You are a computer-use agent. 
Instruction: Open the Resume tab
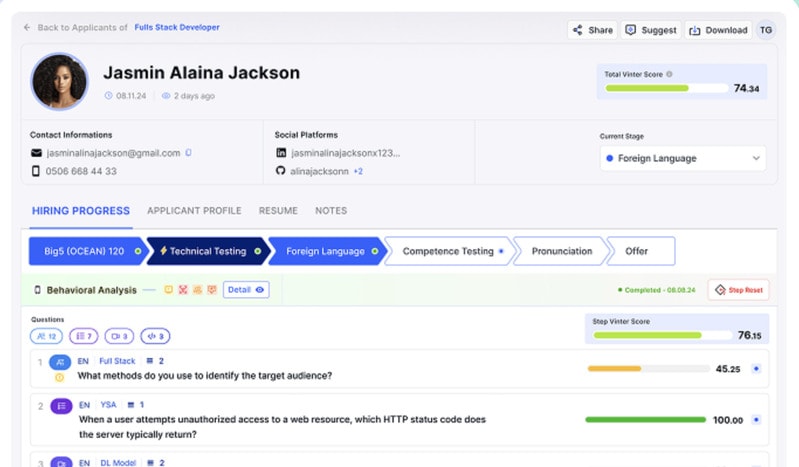point(278,211)
